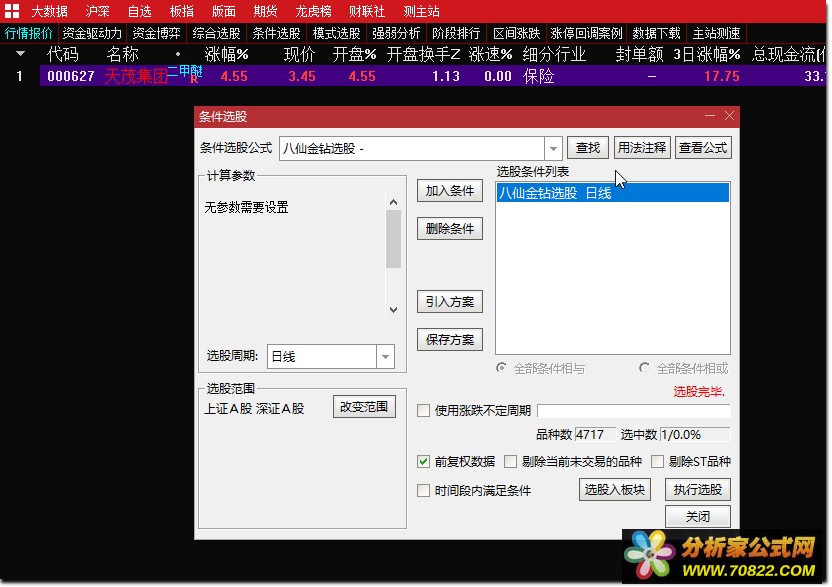Open the 期货 menu
Viewport: 832px width, 587px height.
point(265,11)
